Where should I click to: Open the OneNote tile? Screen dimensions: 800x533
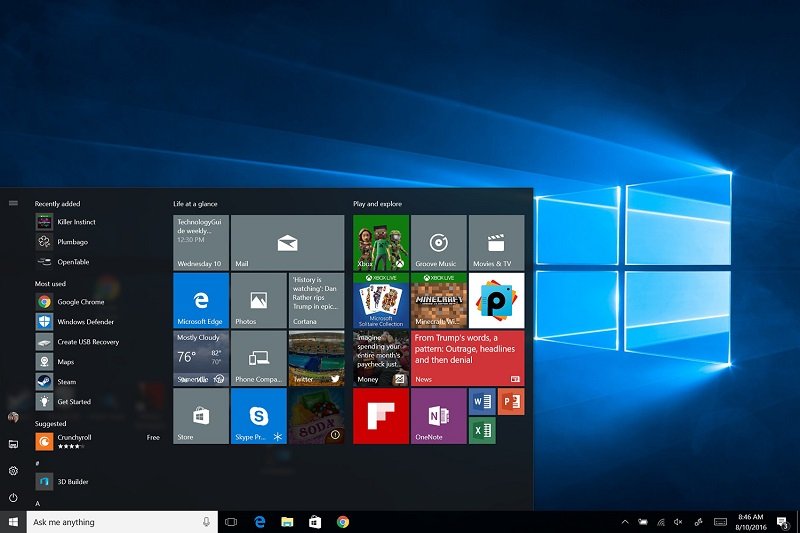coord(439,416)
